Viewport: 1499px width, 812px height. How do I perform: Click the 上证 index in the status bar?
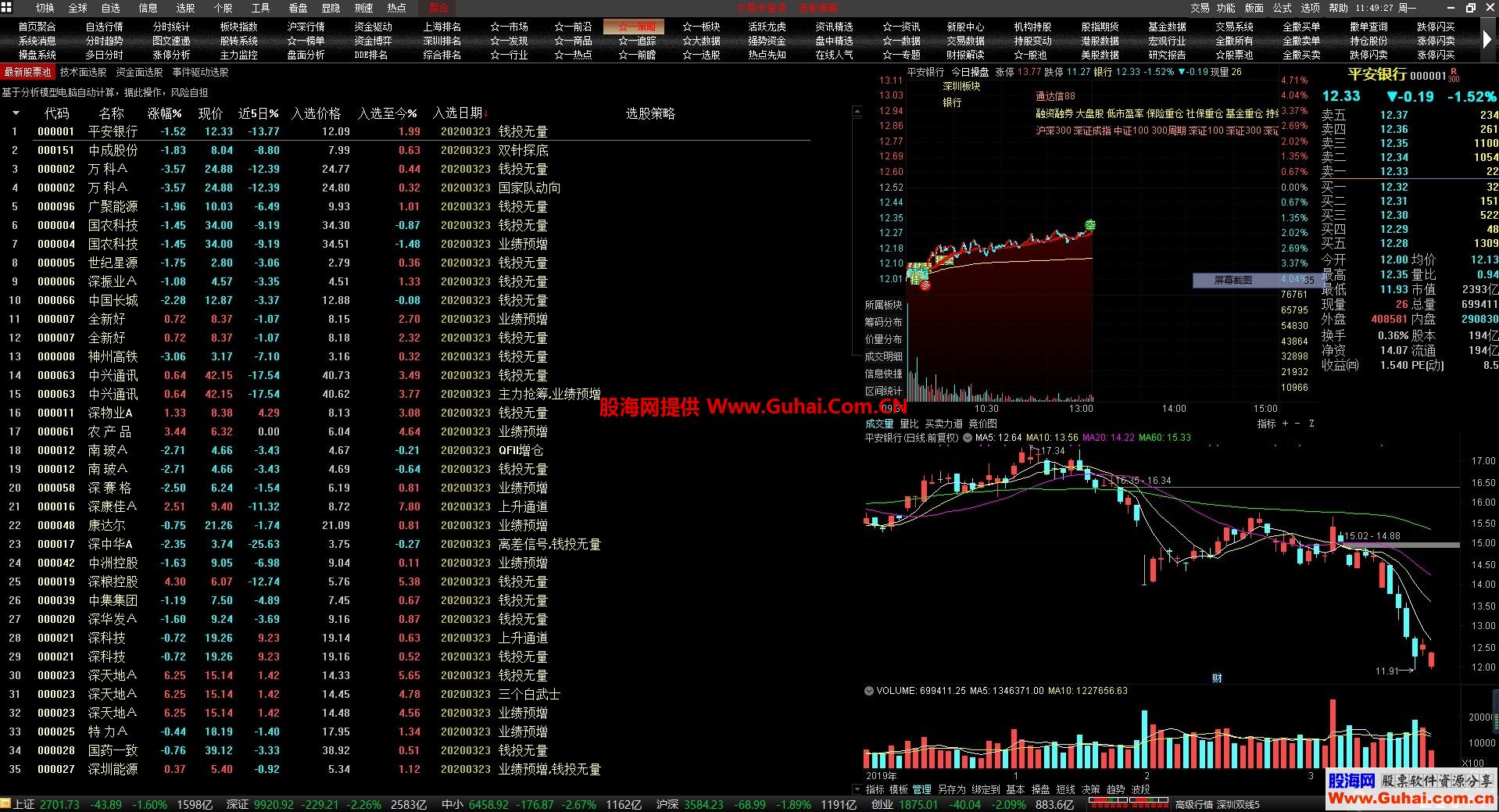[24, 804]
